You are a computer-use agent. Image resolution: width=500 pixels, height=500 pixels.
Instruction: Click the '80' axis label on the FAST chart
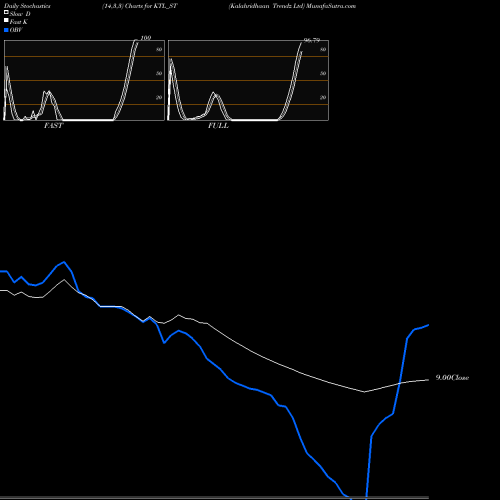point(159,49)
